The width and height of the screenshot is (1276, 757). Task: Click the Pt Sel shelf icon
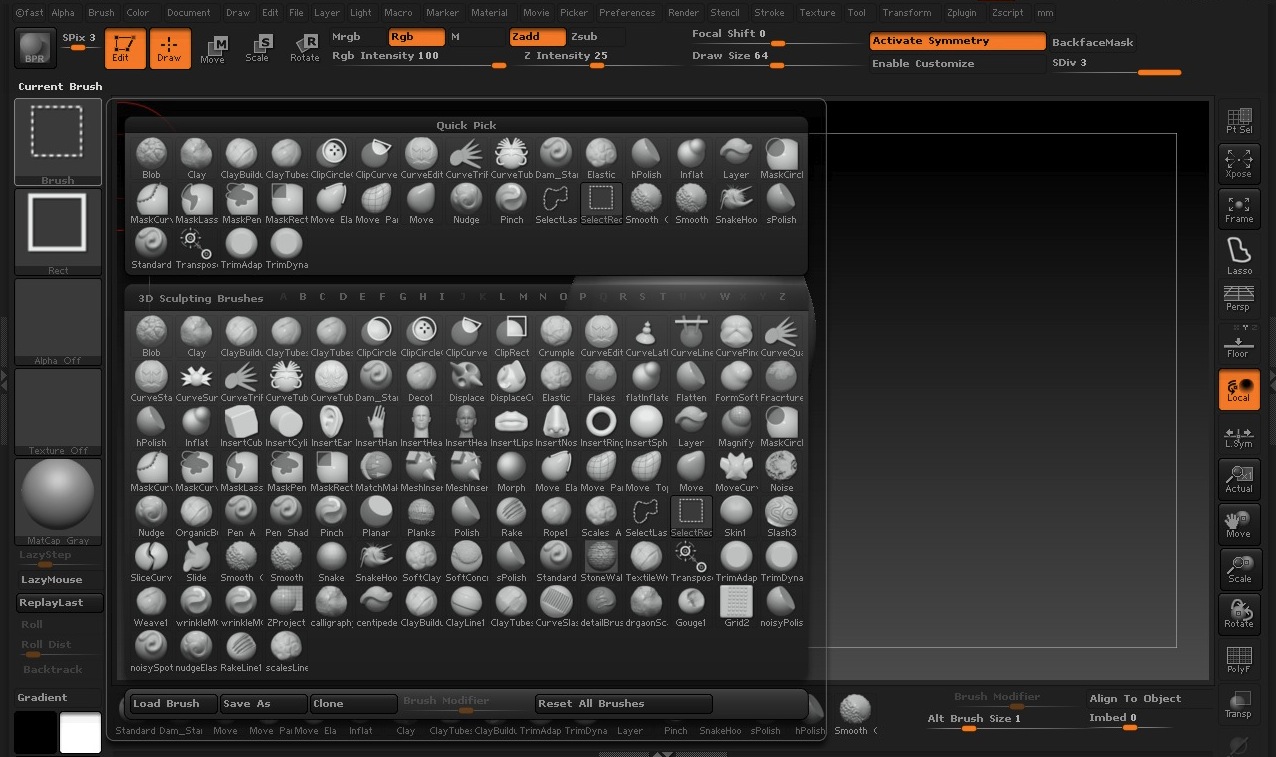(1239, 120)
